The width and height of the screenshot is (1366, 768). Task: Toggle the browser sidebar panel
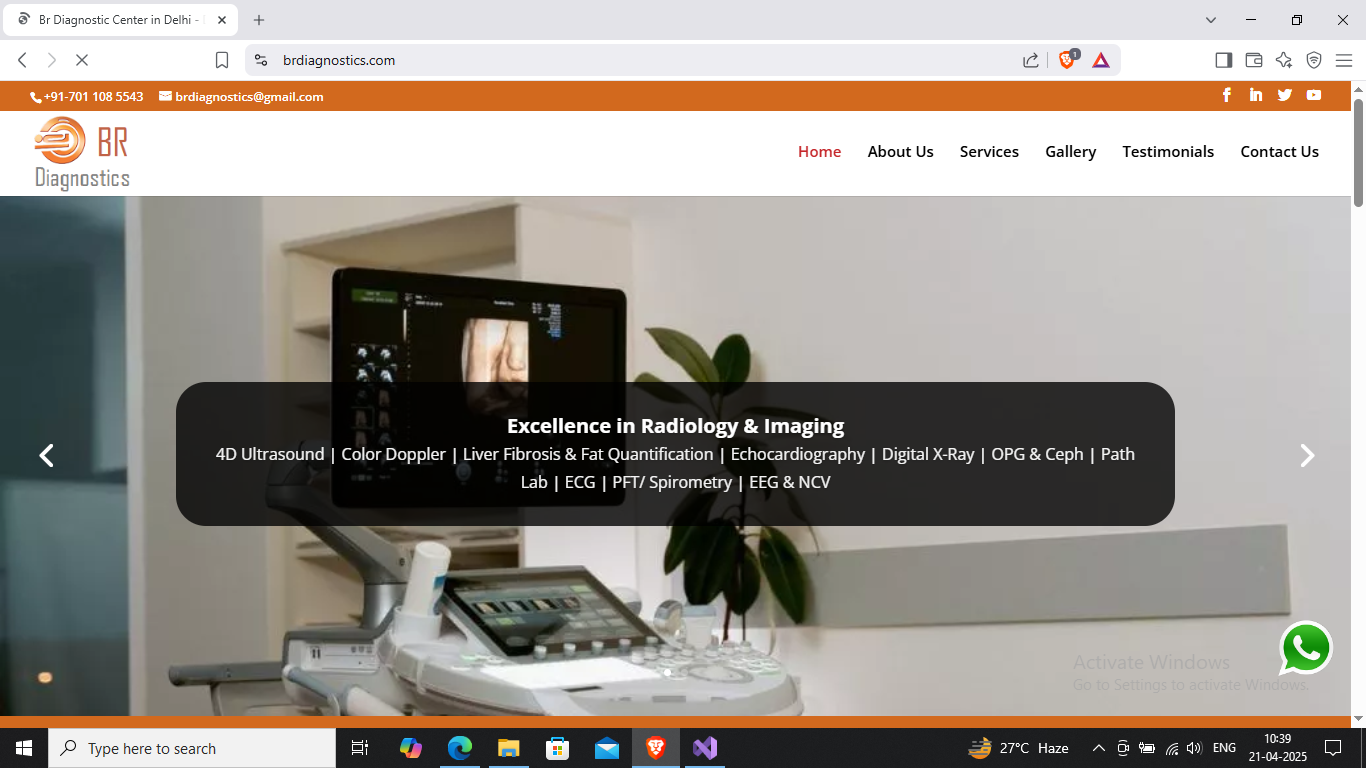tap(1224, 60)
